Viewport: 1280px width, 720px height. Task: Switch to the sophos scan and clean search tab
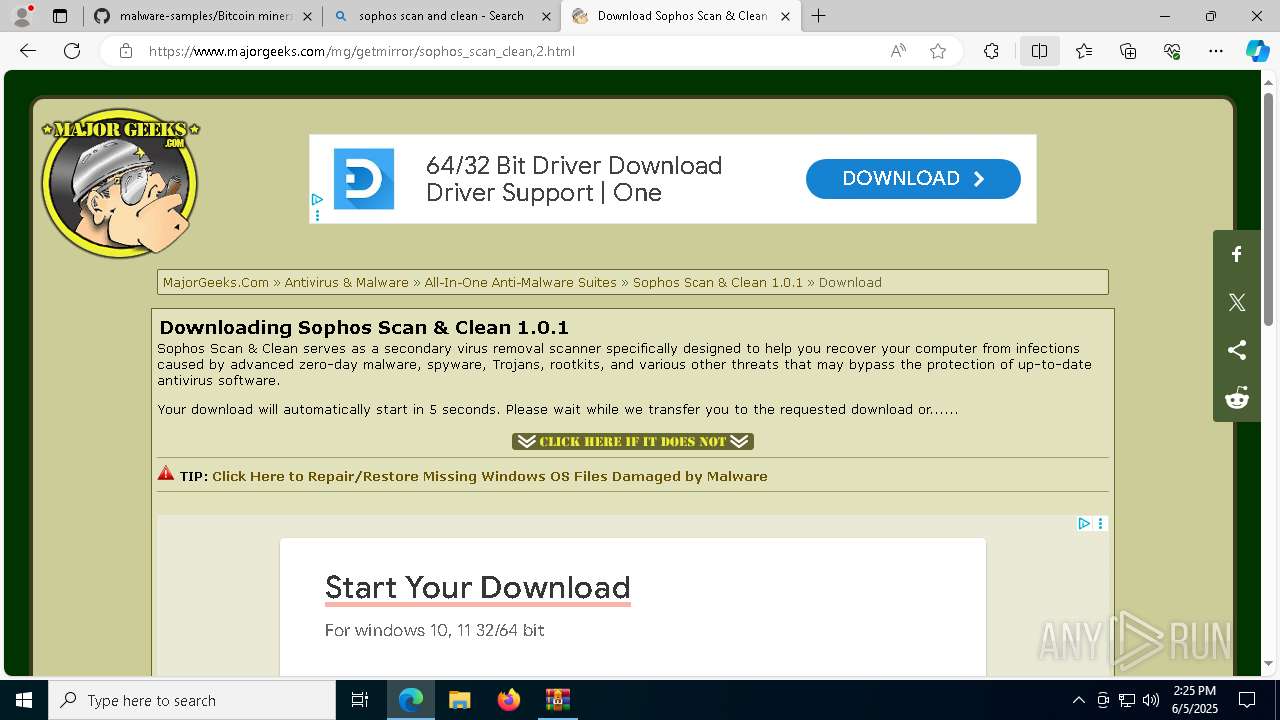click(440, 16)
